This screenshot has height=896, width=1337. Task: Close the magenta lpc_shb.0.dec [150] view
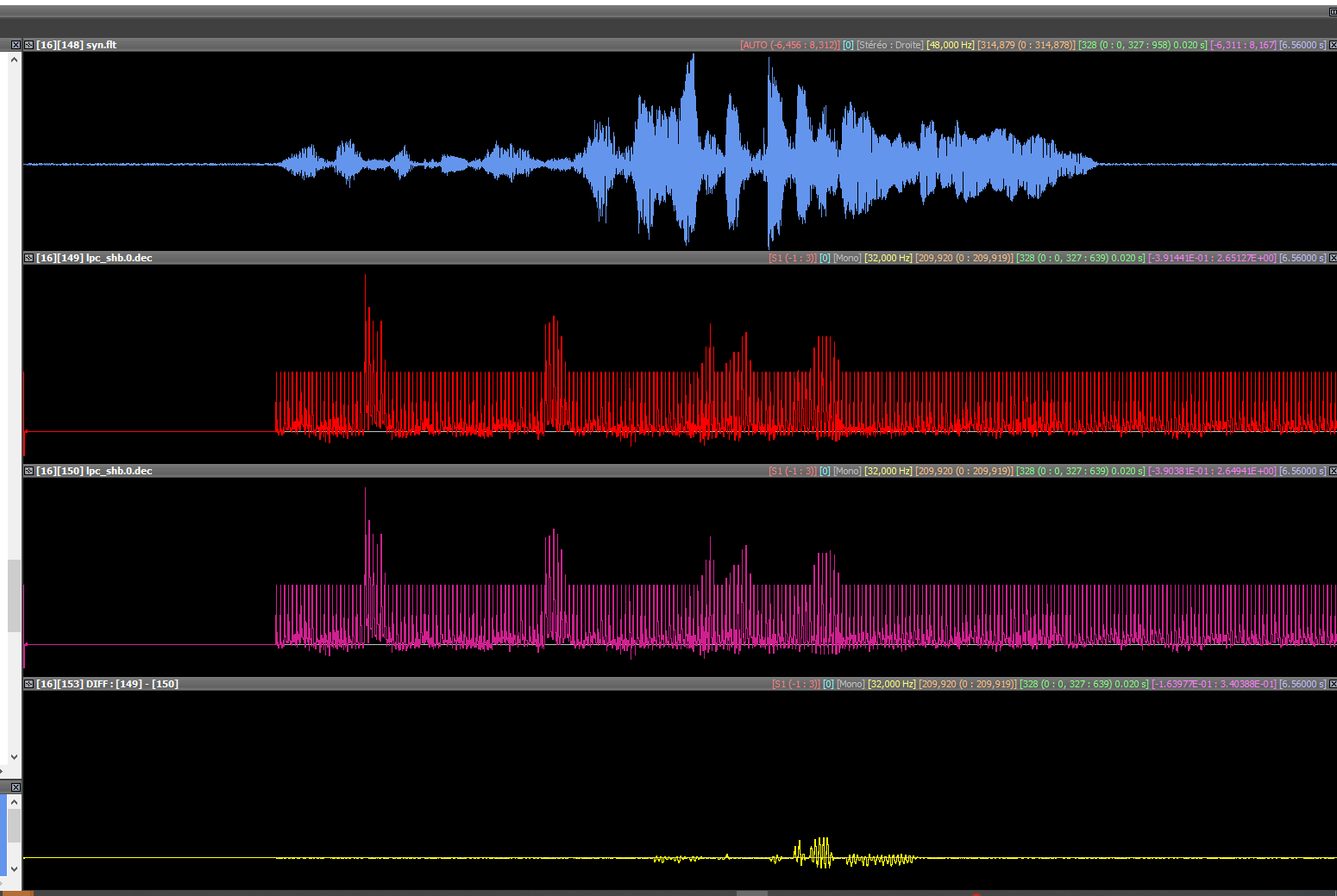pos(1332,471)
